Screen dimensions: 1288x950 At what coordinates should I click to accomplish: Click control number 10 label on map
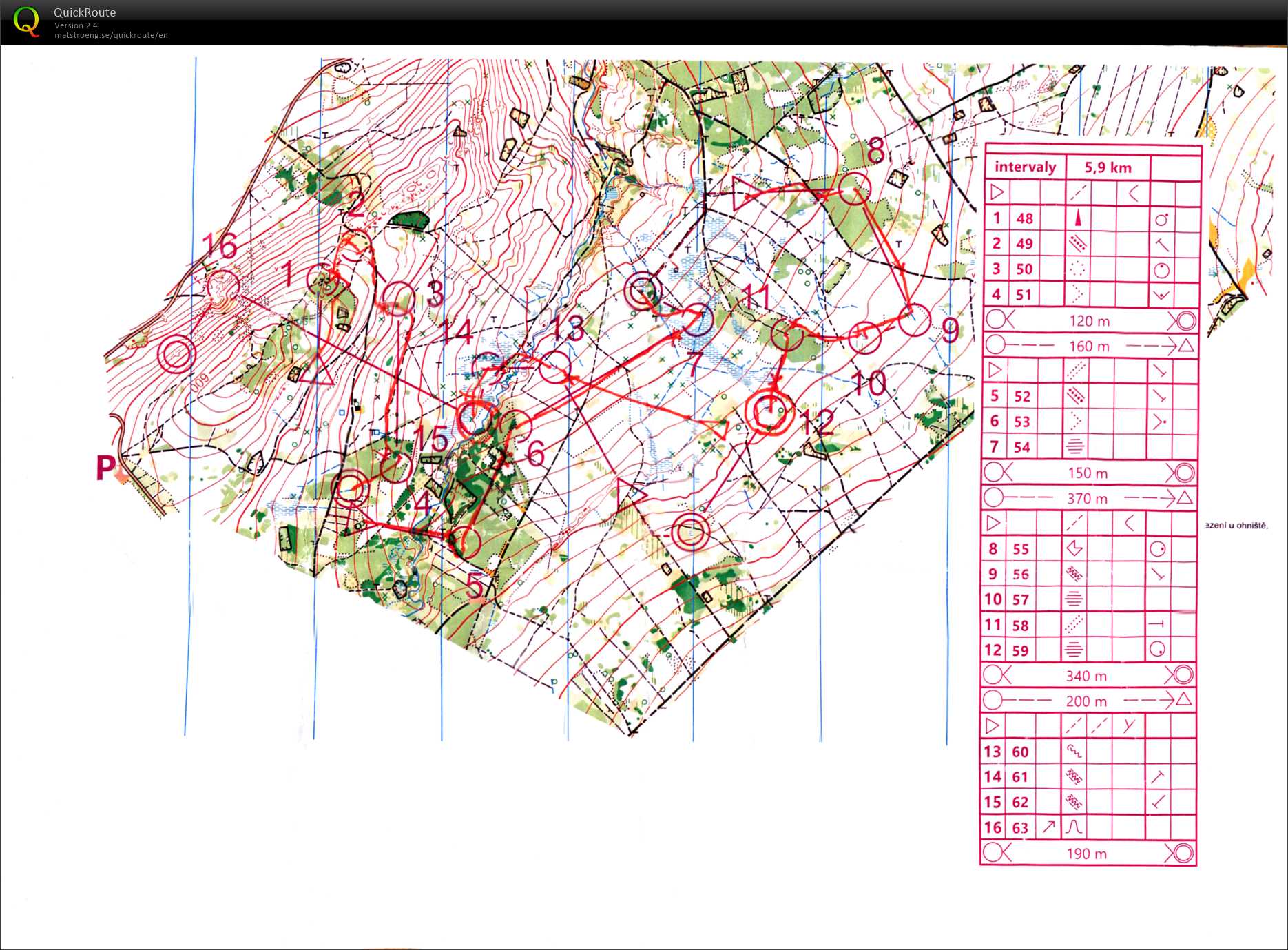pyautogui.click(x=869, y=383)
